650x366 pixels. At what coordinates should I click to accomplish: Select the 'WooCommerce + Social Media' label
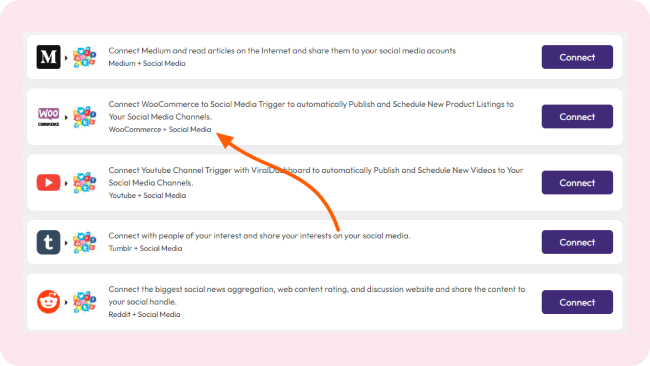160,129
